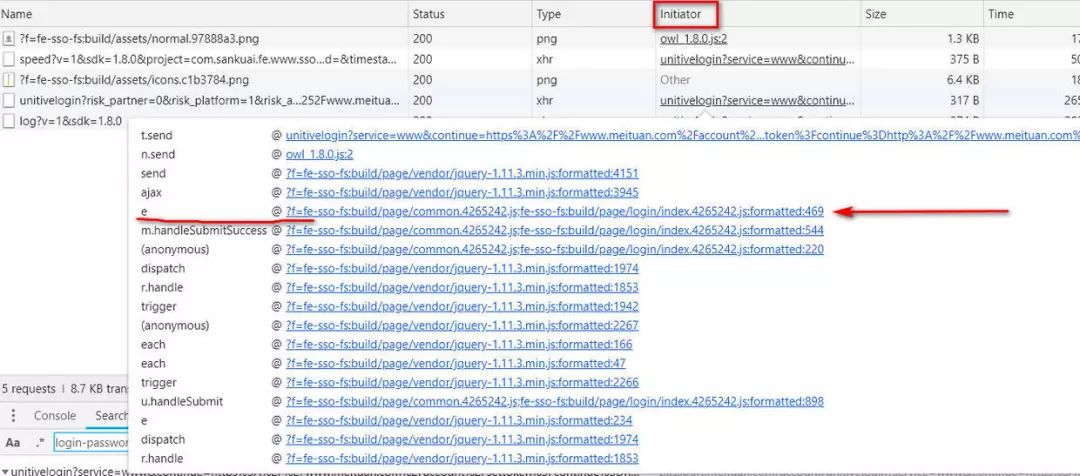1080x476 pixels.
Task: Click the file icon beside normal.97888a3.png
Action: coord(8,39)
